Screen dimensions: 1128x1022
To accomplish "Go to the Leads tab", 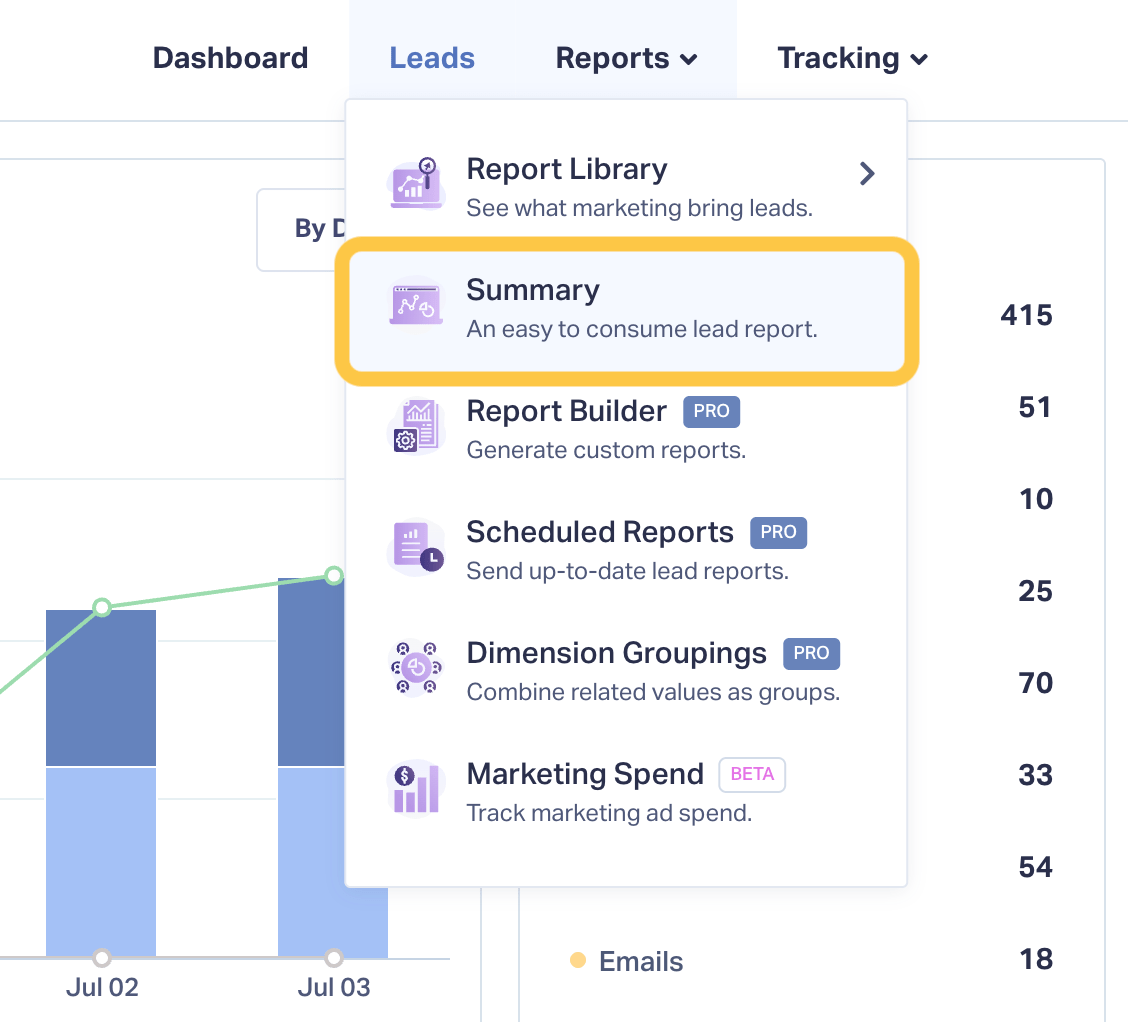I will point(432,58).
